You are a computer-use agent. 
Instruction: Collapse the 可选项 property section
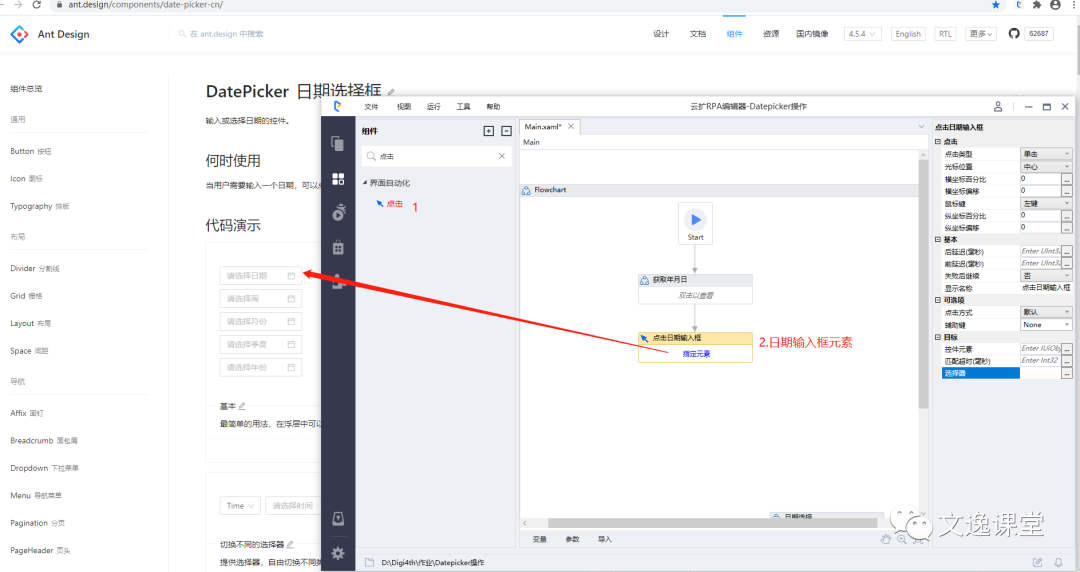[x=939, y=300]
